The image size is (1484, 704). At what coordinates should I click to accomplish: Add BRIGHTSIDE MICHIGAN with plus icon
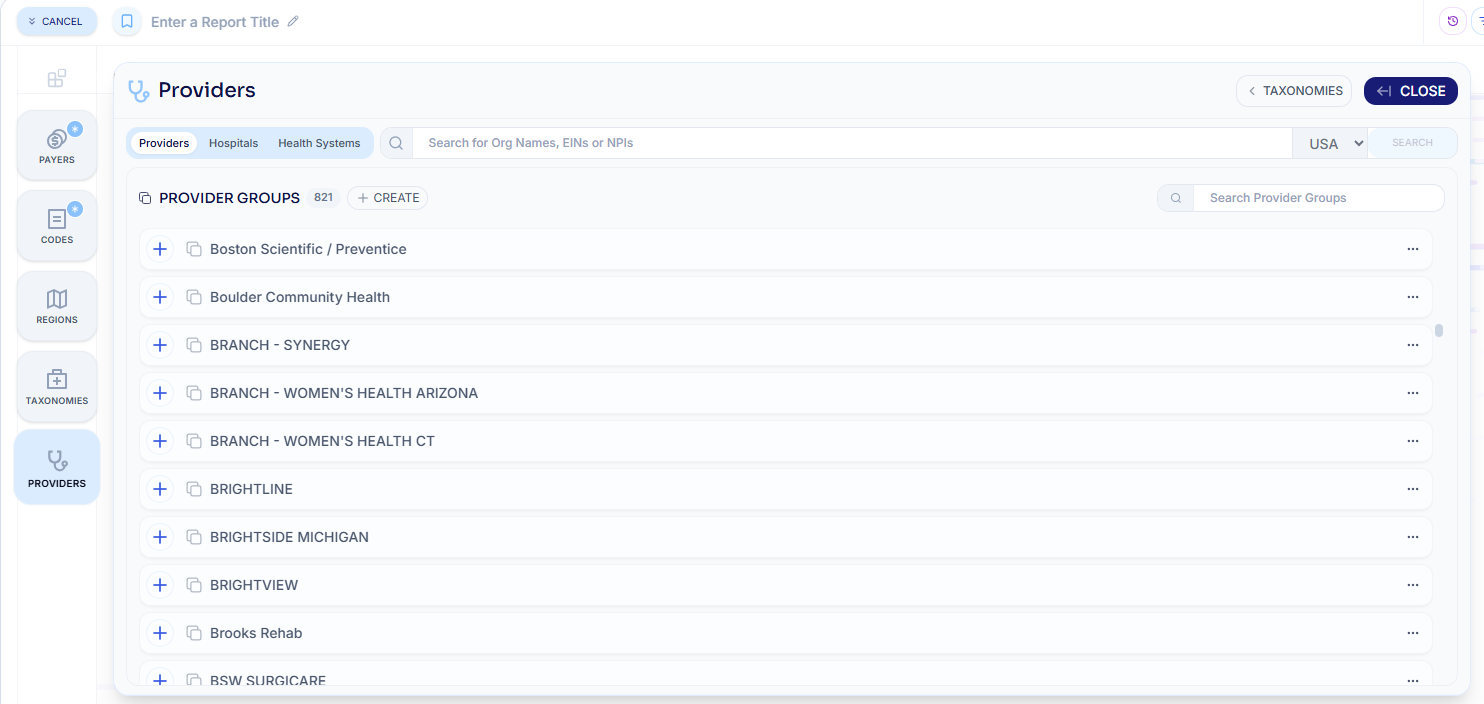pos(160,537)
